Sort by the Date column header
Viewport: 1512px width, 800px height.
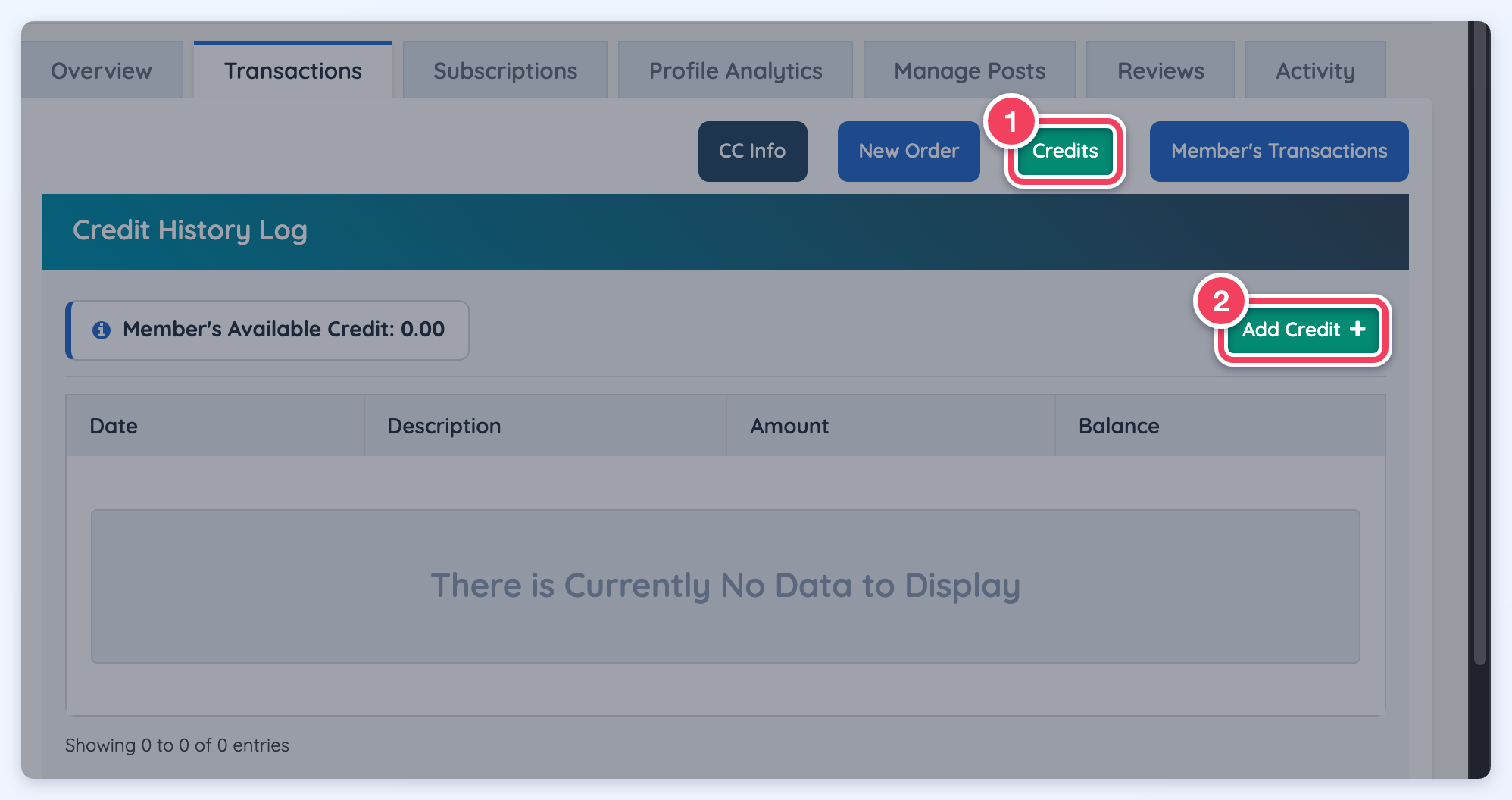tap(215, 426)
